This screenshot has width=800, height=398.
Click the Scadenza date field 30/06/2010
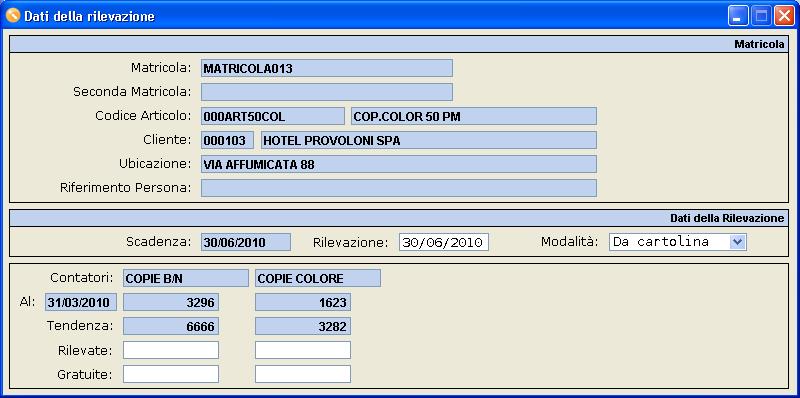[246, 242]
